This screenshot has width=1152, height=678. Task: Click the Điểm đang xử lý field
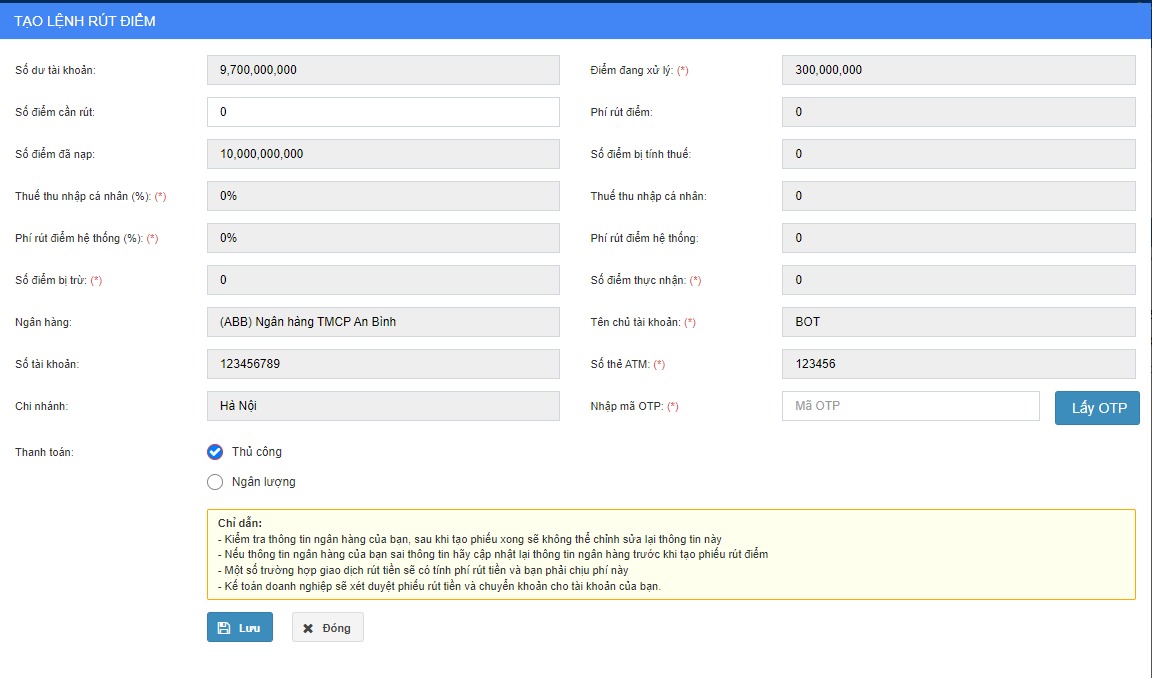point(958,70)
